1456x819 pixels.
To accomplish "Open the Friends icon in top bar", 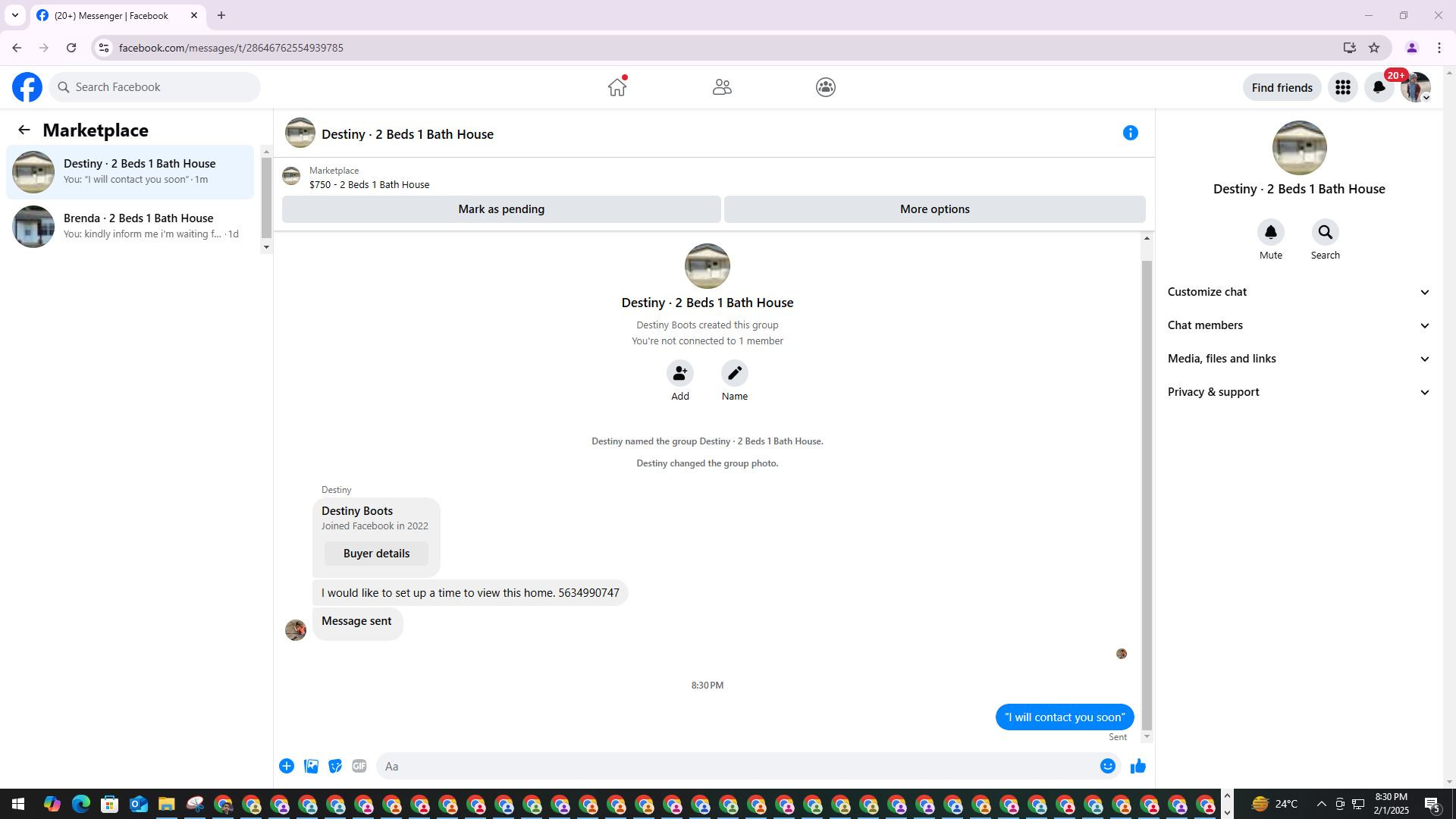I will coord(721,87).
